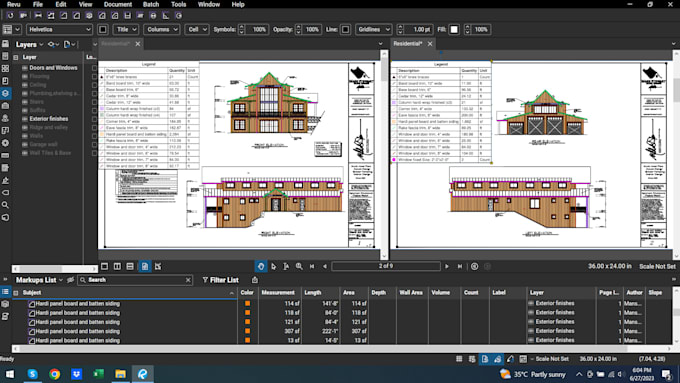Open the Columns dropdown

tap(161, 29)
